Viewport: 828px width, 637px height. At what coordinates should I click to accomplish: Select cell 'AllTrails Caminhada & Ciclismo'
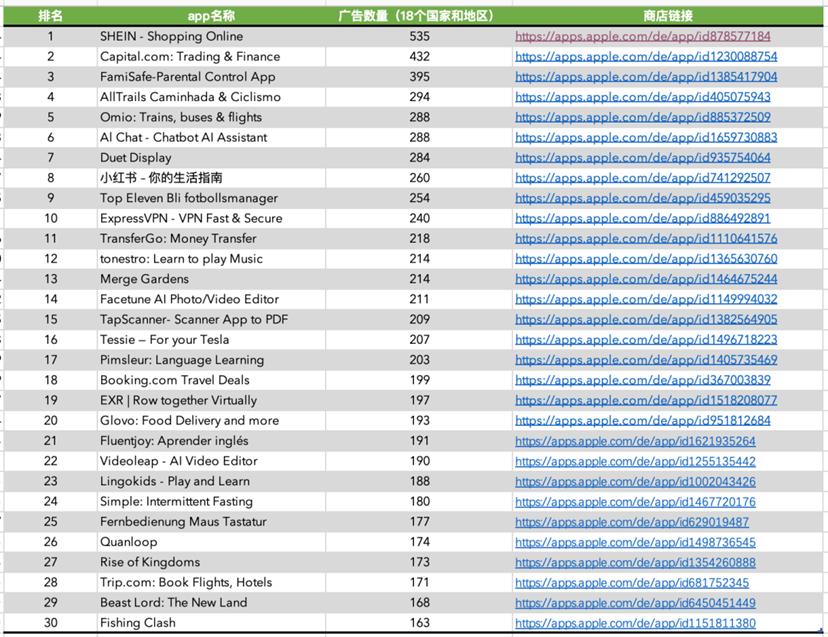(211, 97)
